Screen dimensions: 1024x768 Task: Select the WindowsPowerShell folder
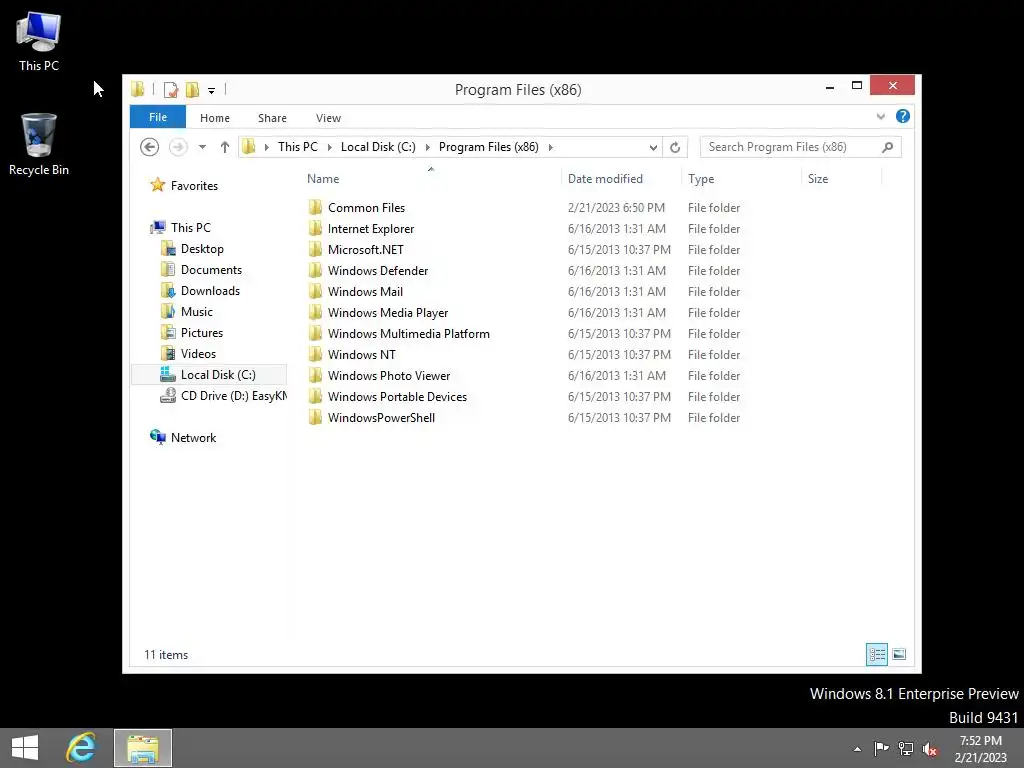381,417
